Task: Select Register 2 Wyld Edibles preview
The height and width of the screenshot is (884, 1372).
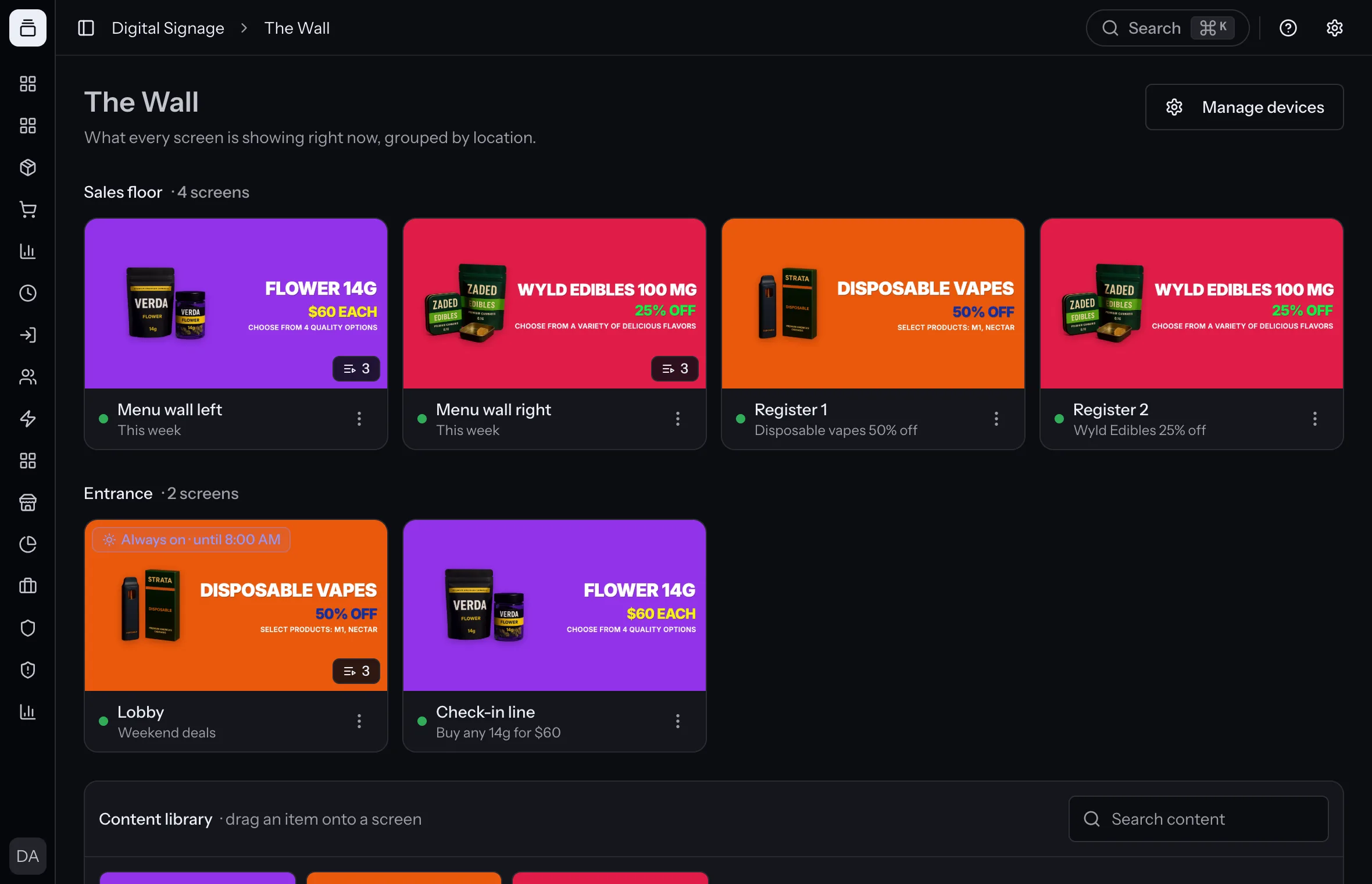Action: coord(1192,304)
